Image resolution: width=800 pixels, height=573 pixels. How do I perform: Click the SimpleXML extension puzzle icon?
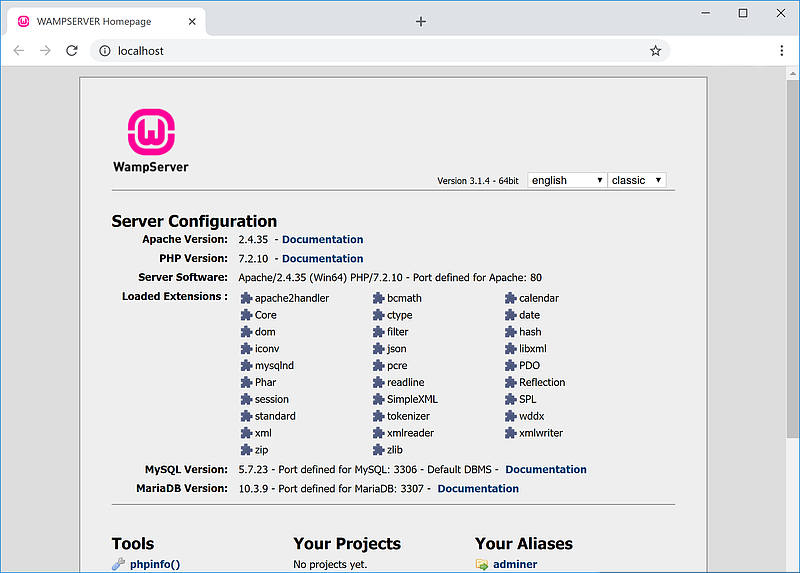[x=379, y=399]
